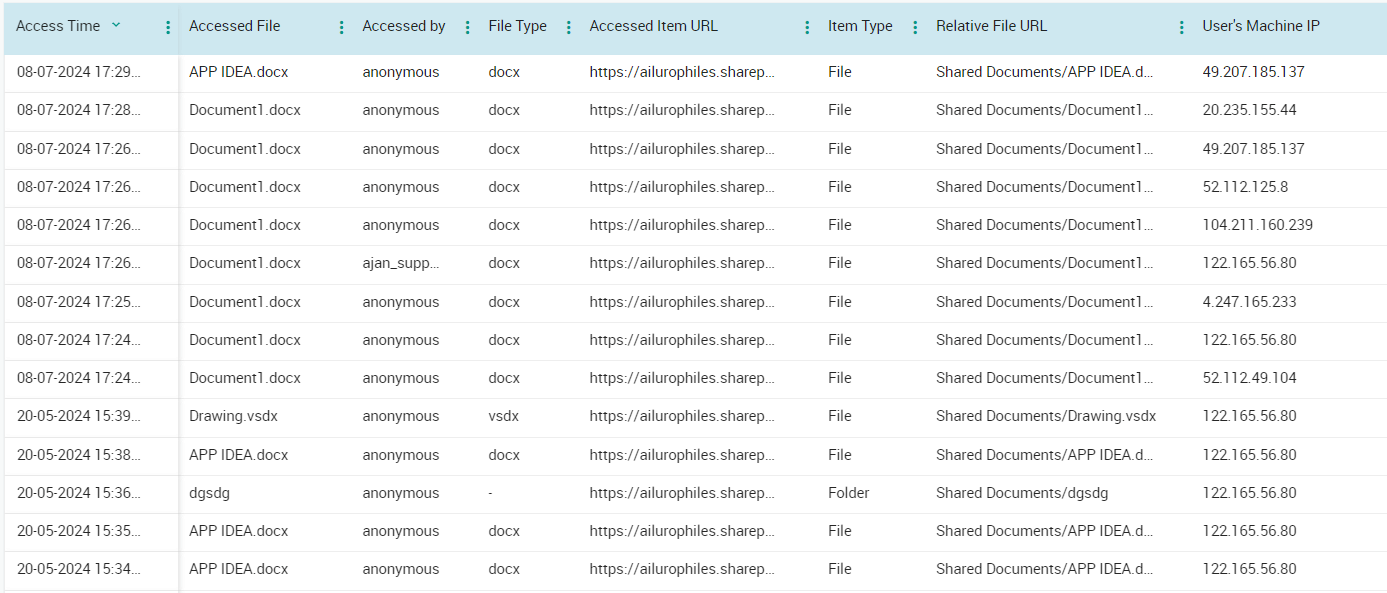Open the Accessed Item URL of the Drawing.vsdx row

(682, 416)
